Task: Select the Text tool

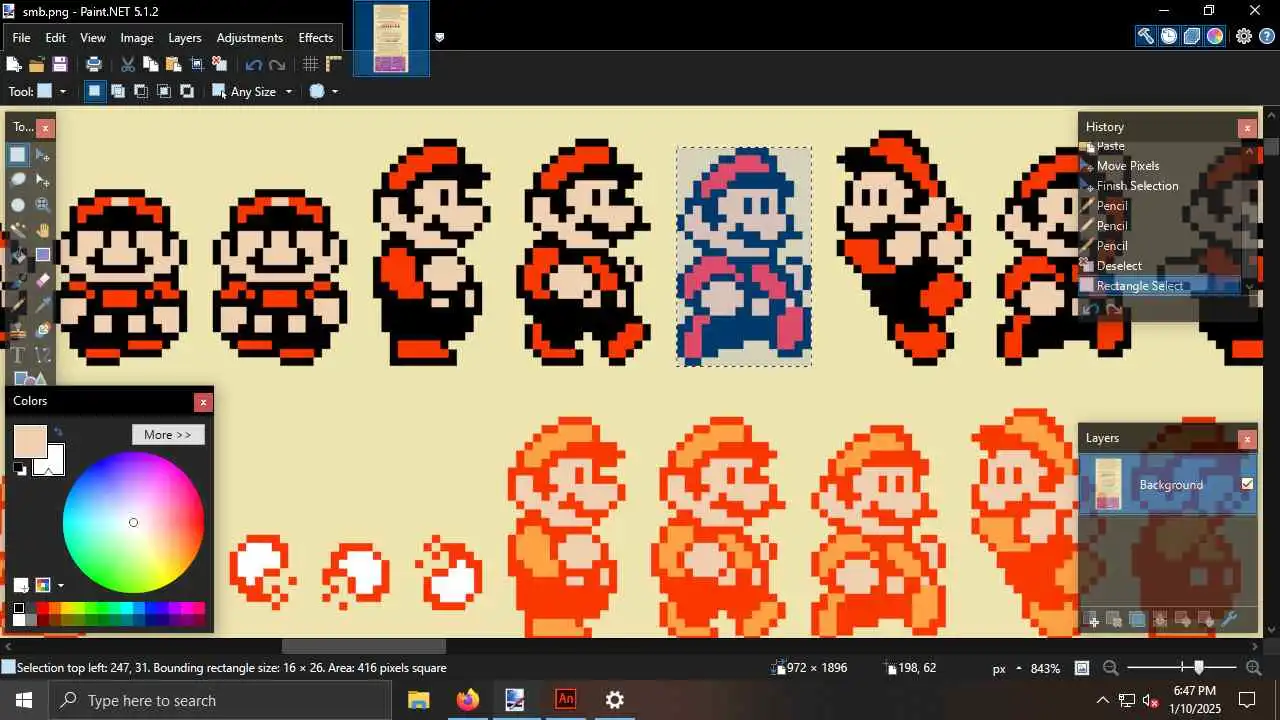Action: pos(18,355)
